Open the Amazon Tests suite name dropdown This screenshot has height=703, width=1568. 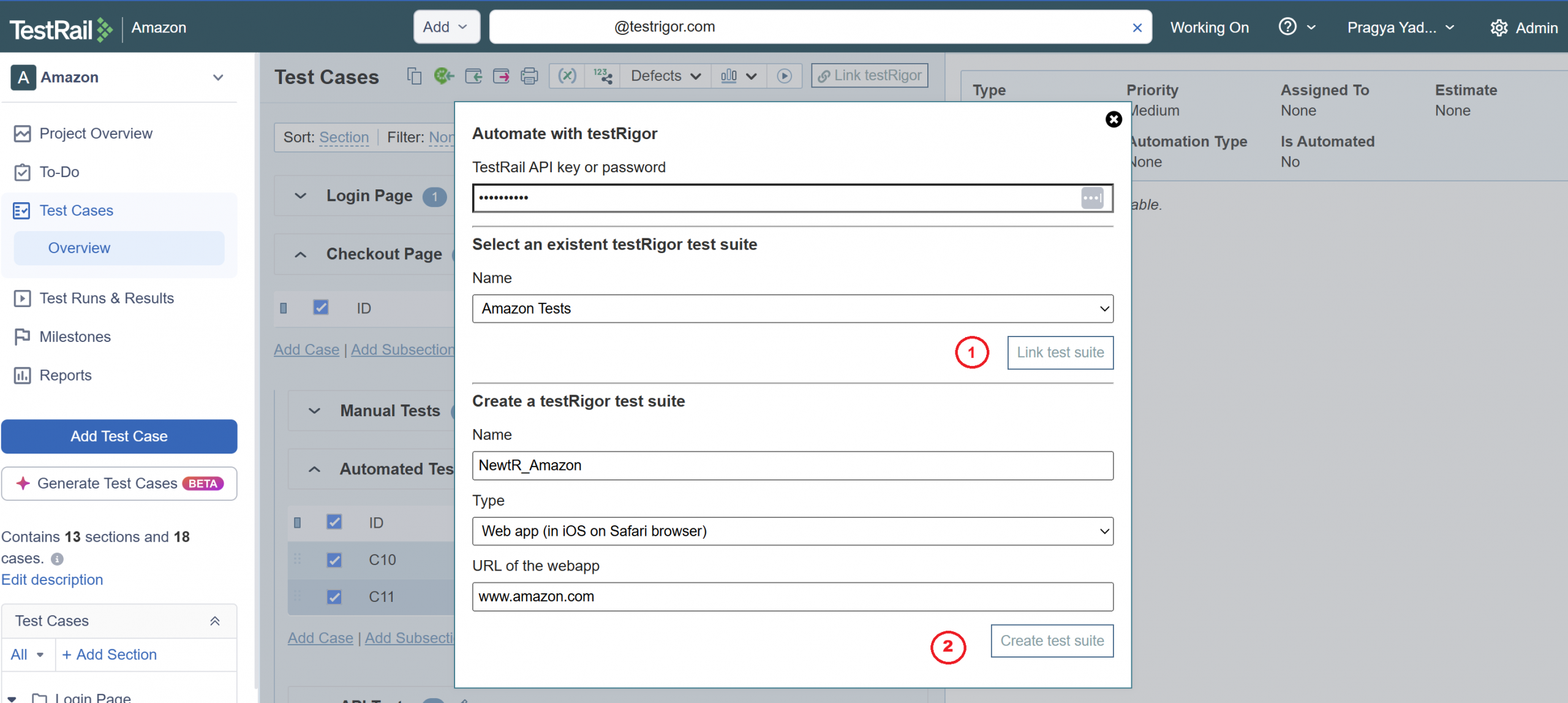792,309
